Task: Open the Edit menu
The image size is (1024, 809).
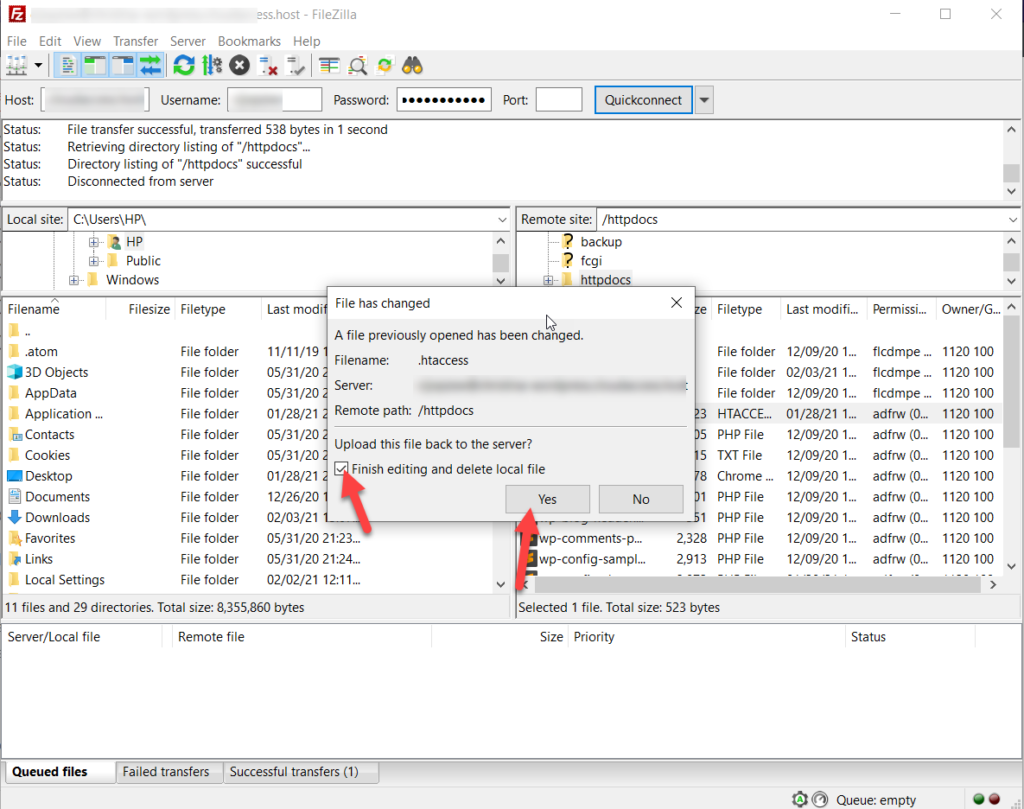Action: click(x=50, y=41)
